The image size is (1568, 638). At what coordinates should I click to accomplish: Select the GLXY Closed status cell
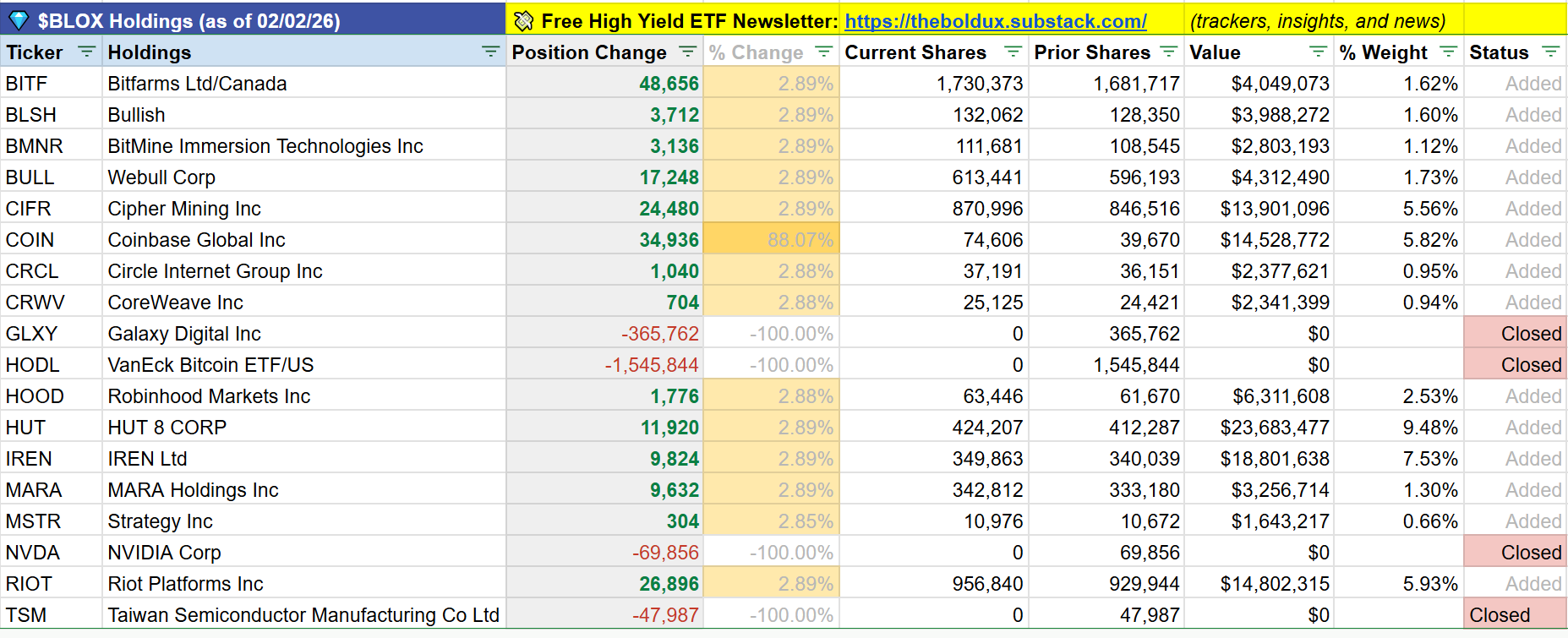[1516, 333]
